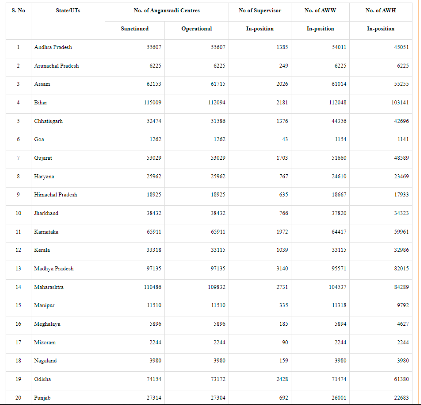Screen dimensions: 421x405
Task: Select the Gujarat row label
Action: click(x=43, y=158)
